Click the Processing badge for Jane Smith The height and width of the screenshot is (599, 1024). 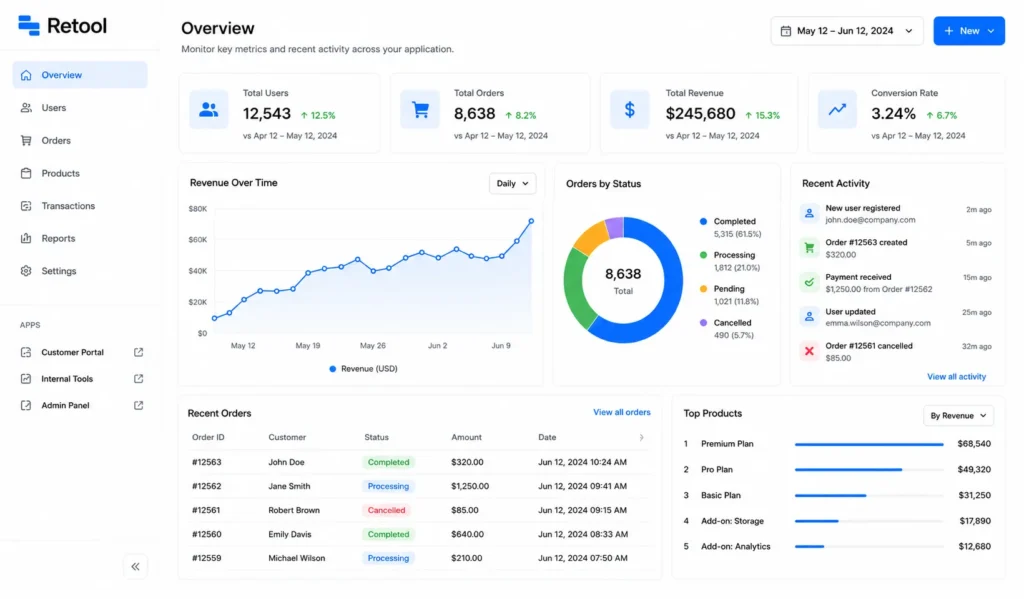point(388,487)
